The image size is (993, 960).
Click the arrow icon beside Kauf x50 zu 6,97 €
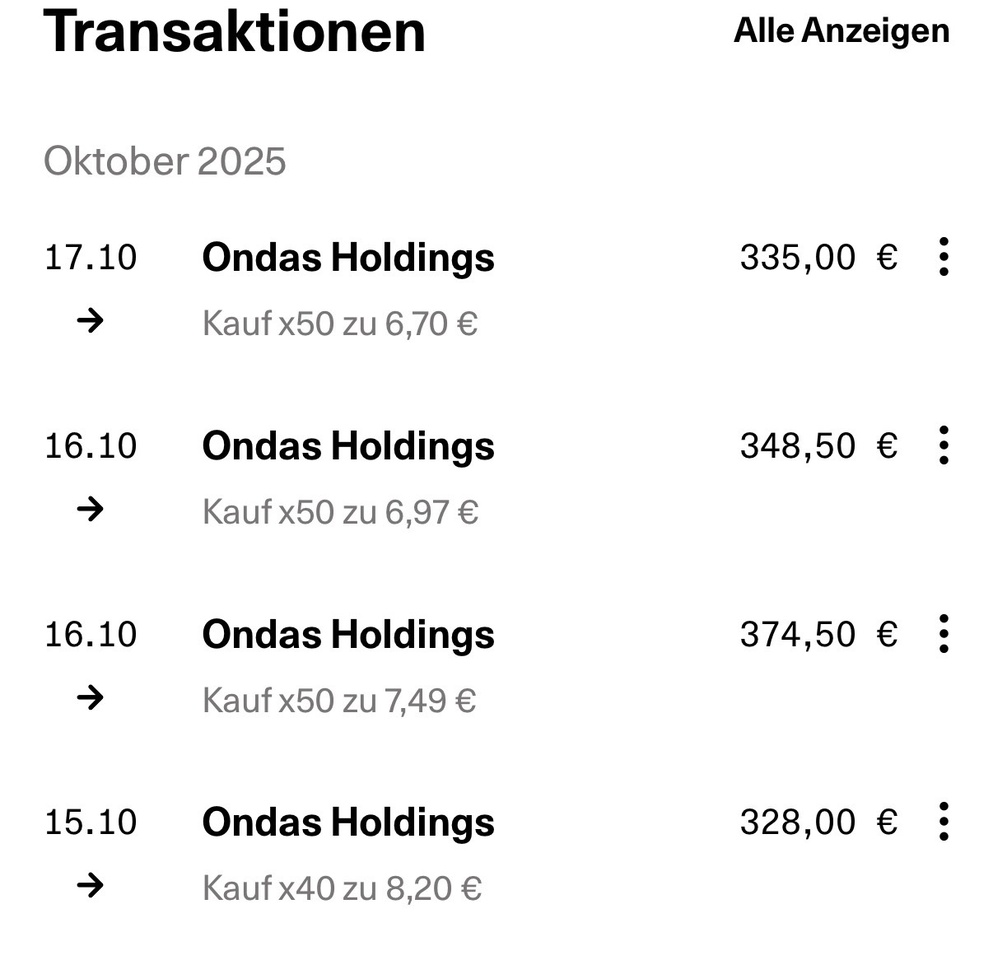pyautogui.click(x=90, y=510)
